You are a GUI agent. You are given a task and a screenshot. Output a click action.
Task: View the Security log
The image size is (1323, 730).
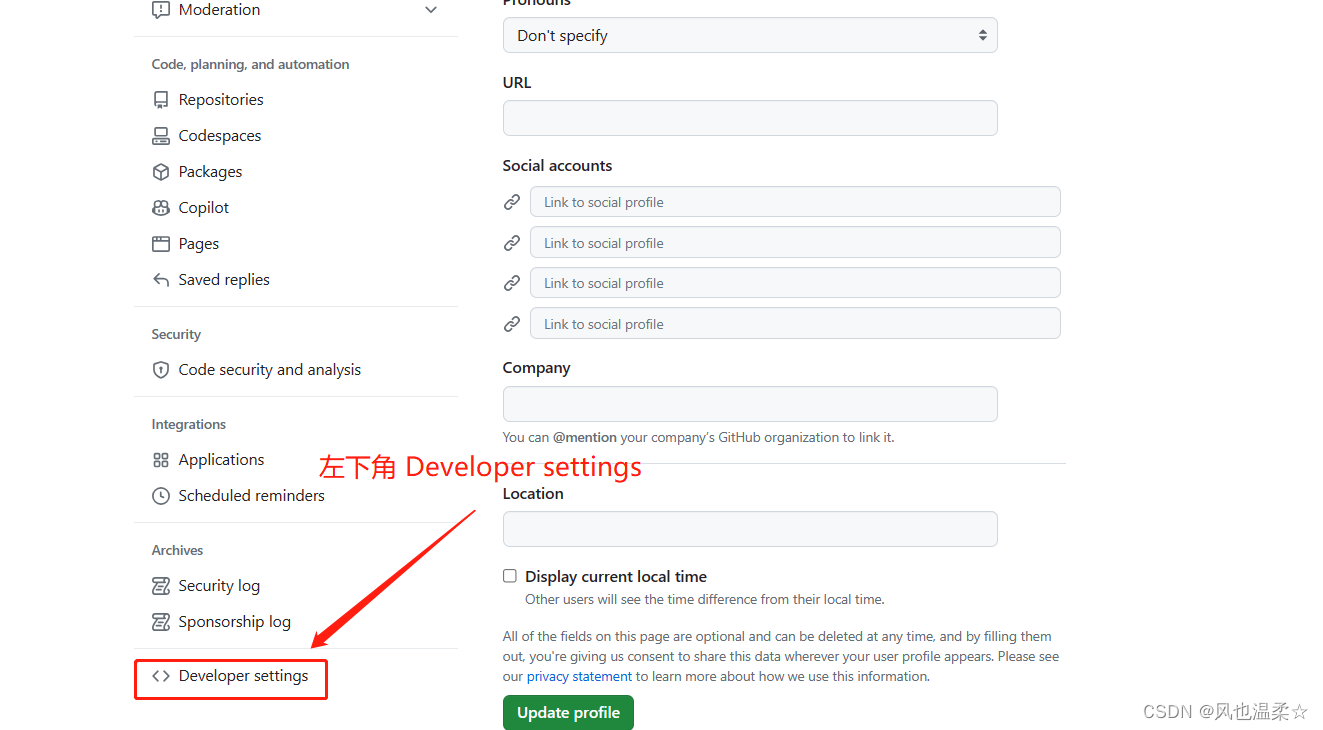click(x=219, y=586)
